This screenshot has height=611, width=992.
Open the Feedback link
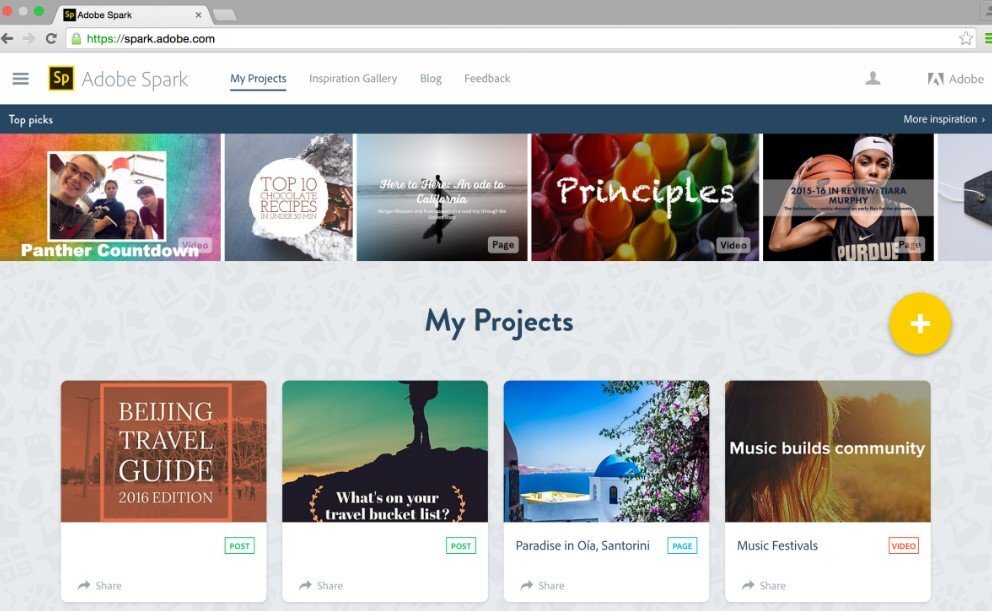pyautogui.click(x=487, y=78)
